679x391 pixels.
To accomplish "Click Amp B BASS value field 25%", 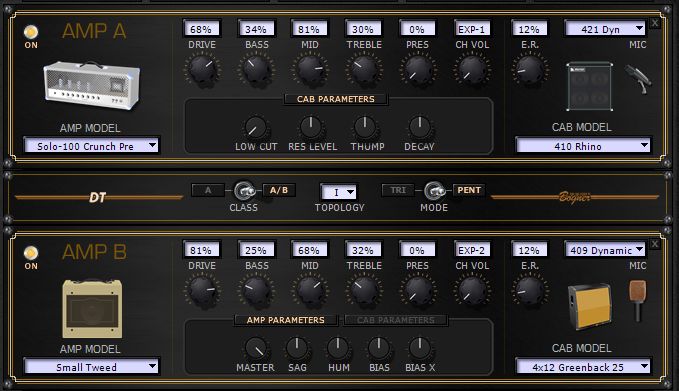I will 256,250.
